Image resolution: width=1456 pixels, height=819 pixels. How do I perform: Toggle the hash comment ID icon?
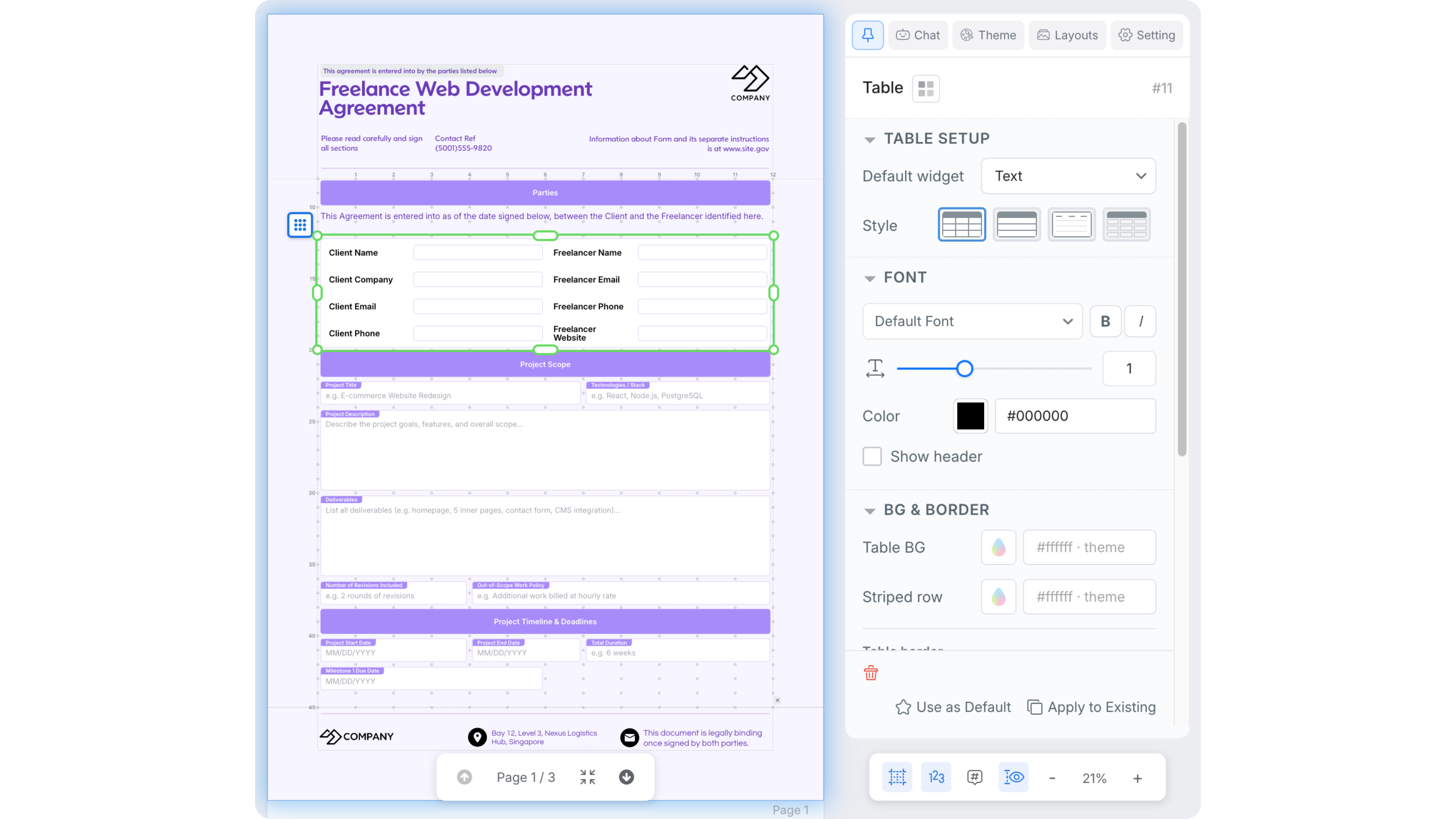pyautogui.click(x=974, y=777)
